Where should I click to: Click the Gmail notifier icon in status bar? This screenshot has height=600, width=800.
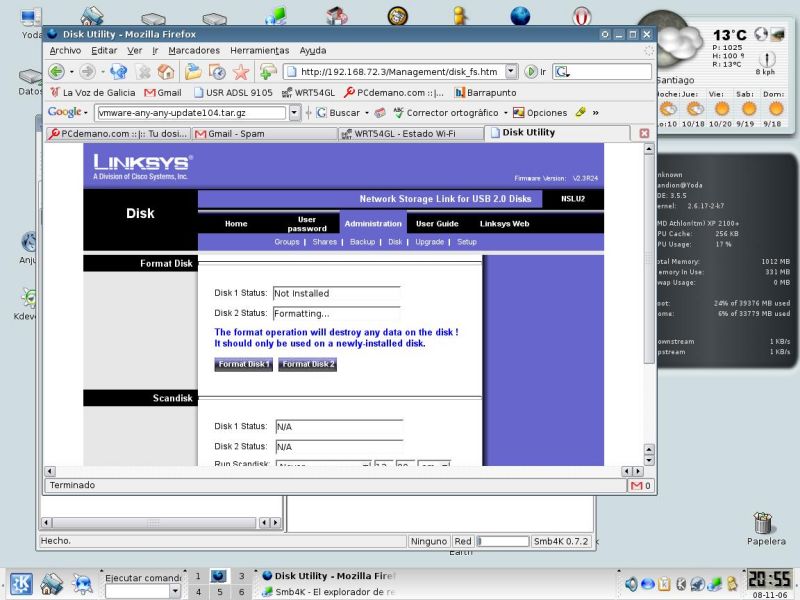coord(637,486)
